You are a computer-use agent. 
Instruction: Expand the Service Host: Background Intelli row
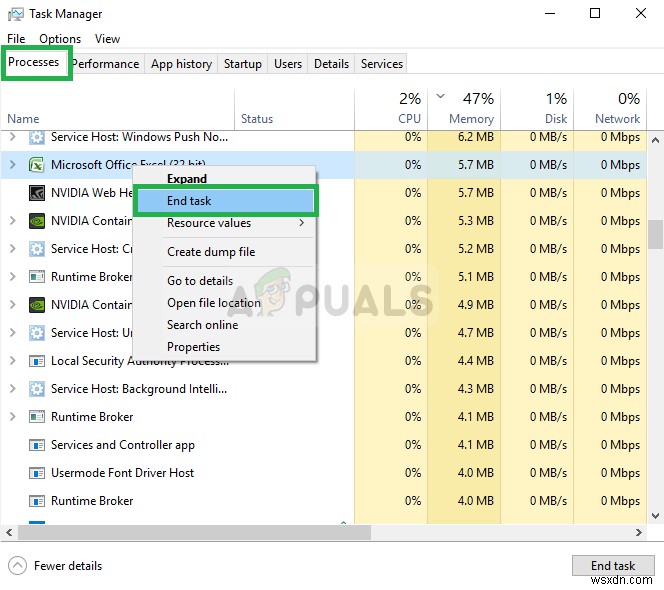coord(13,389)
